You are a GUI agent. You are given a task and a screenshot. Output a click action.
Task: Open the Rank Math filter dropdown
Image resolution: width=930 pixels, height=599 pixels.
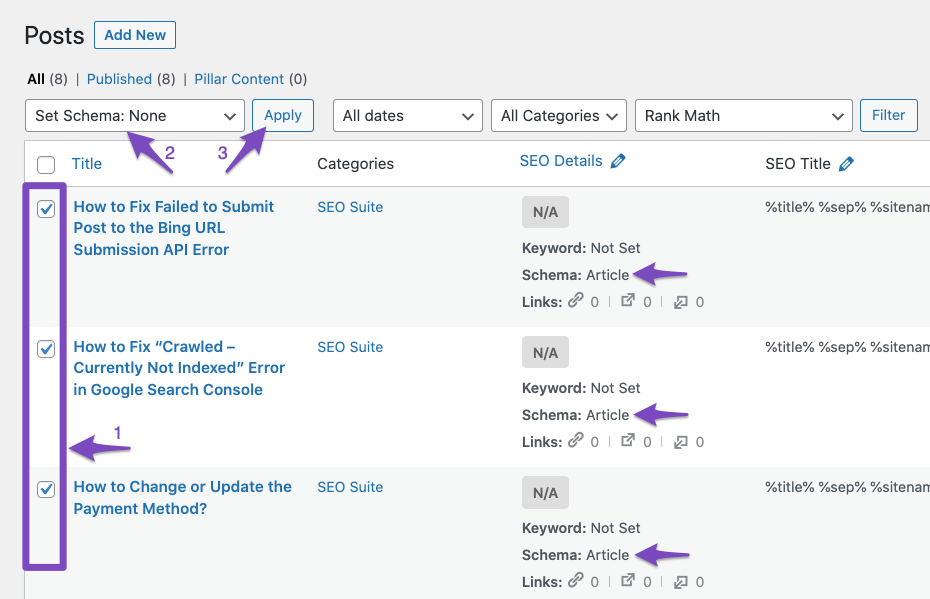pos(743,116)
